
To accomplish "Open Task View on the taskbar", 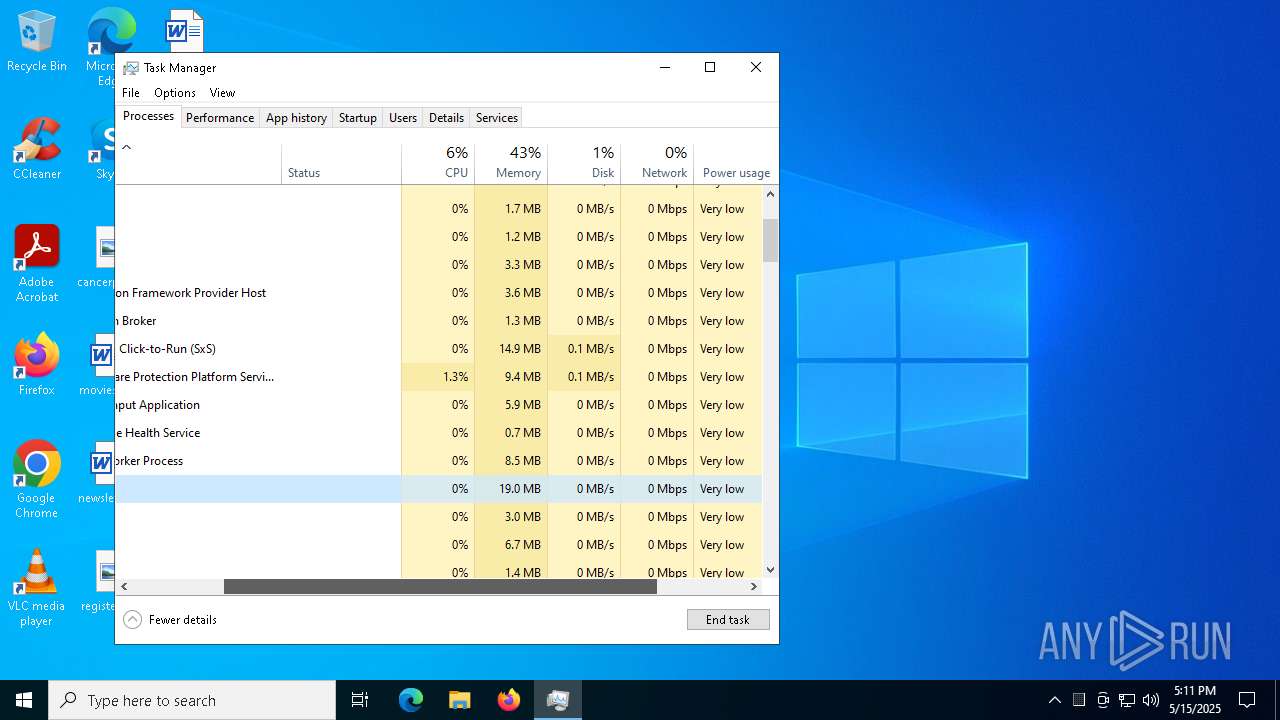I will 360,700.
